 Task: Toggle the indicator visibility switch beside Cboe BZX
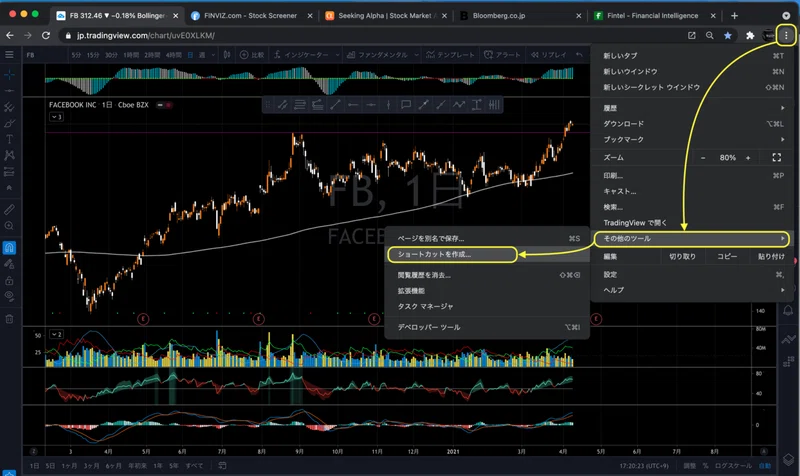[164, 105]
